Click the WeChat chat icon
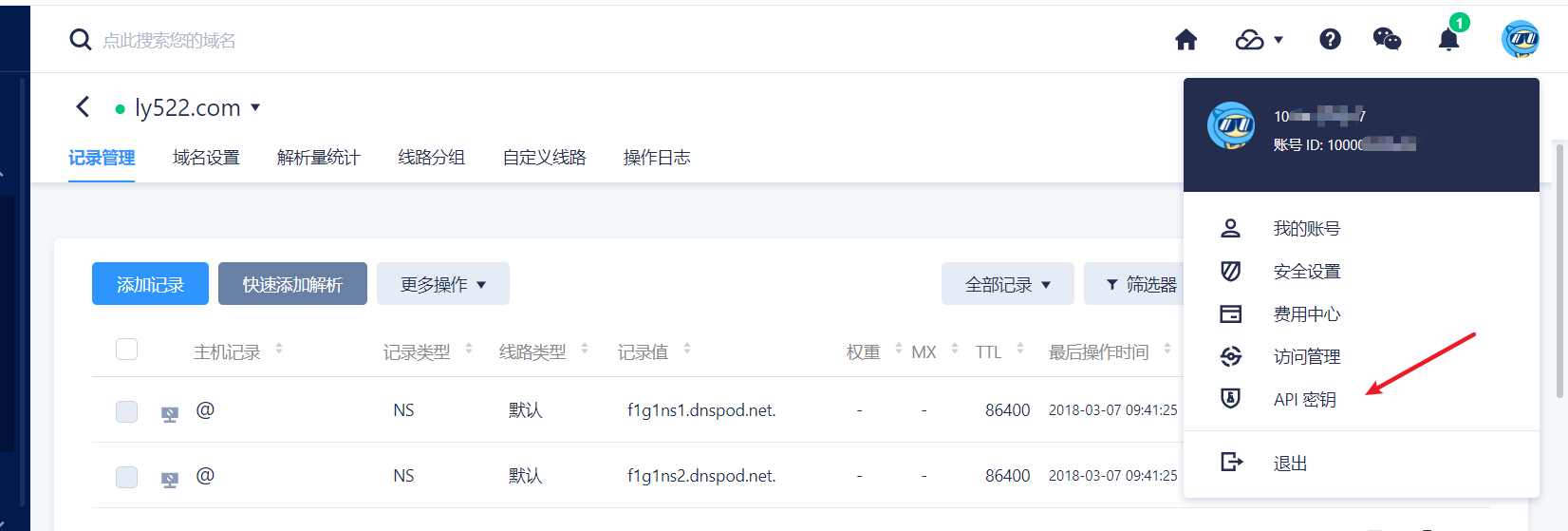Screen dimensions: 1568x531 [x=1387, y=39]
